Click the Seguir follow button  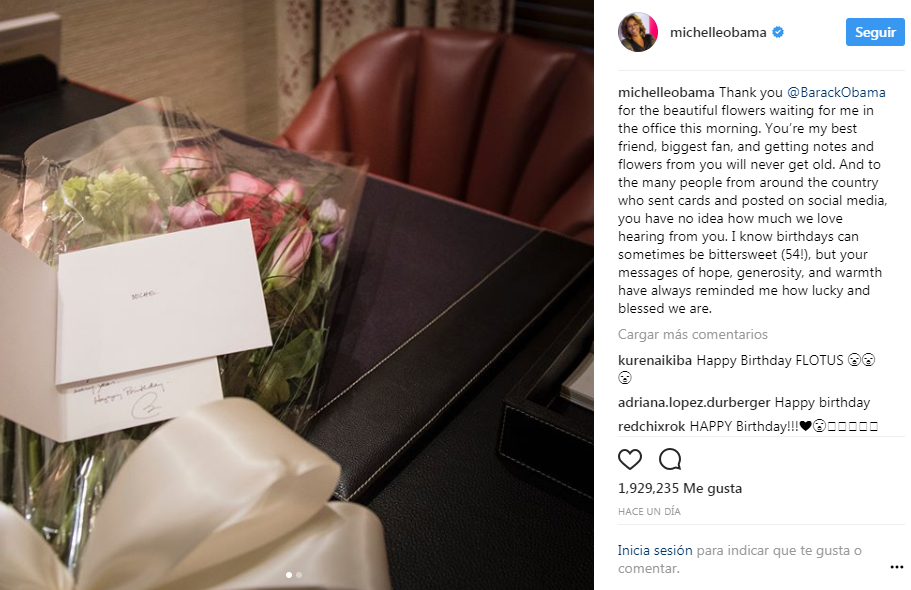[875, 32]
